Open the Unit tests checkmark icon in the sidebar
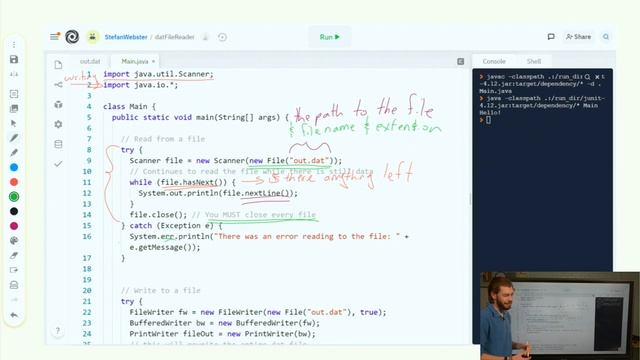Viewport: 640px width, 360px height. (58, 164)
